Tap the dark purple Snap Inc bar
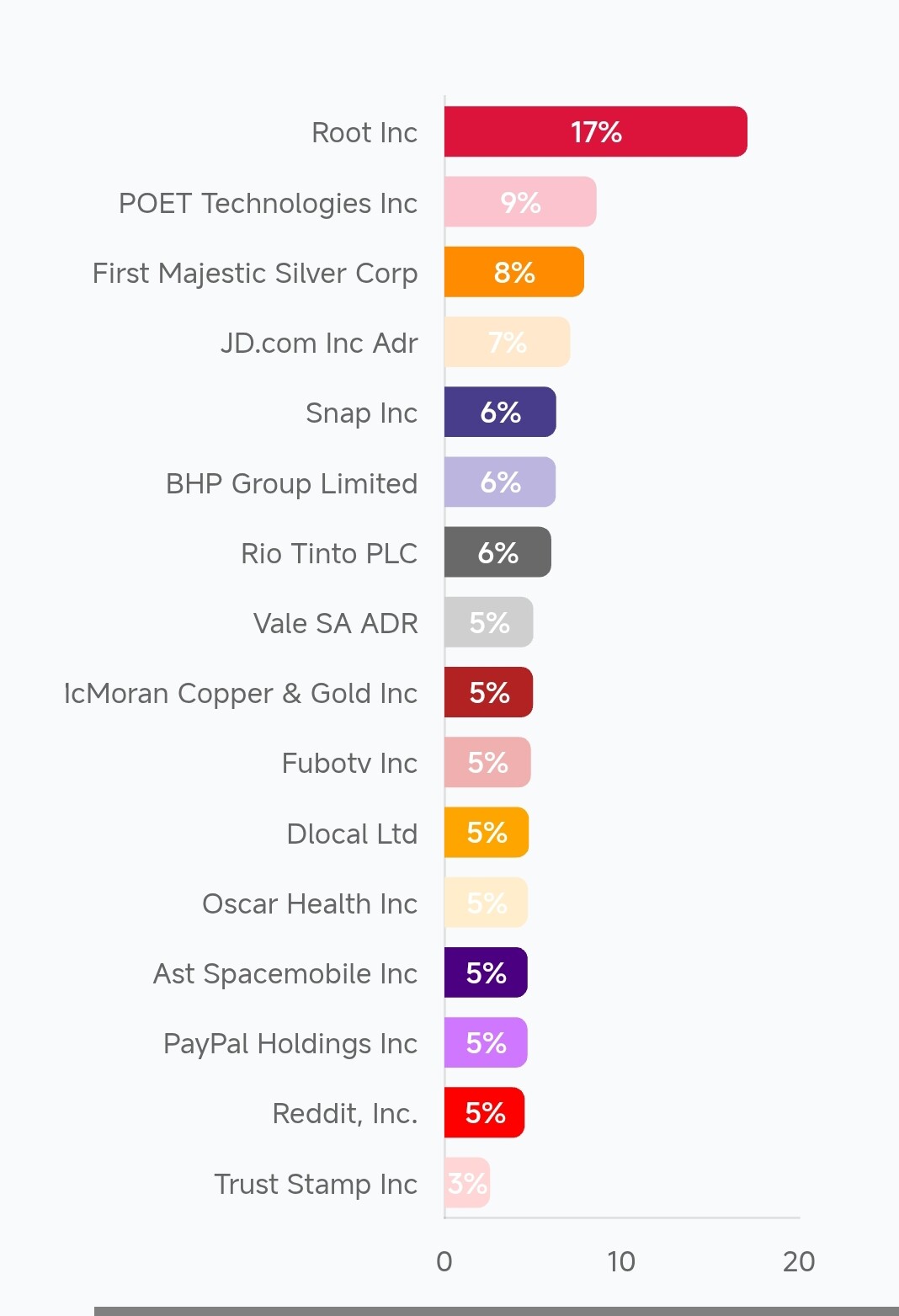Image resolution: width=899 pixels, height=1316 pixels. click(500, 412)
